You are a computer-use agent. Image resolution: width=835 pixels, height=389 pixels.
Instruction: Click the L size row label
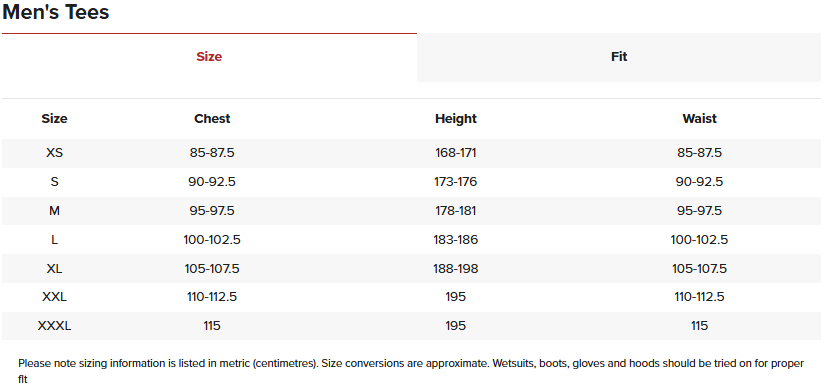pyautogui.click(x=54, y=239)
